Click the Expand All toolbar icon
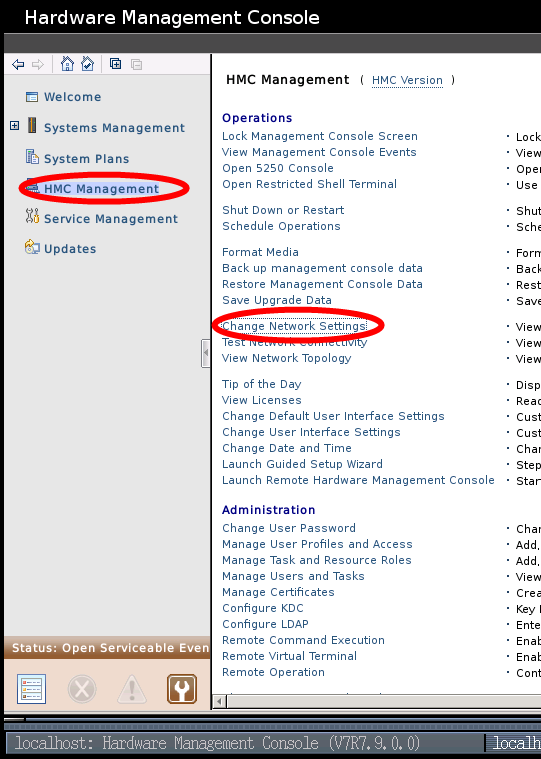The image size is (541, 759). pos(116,63)
